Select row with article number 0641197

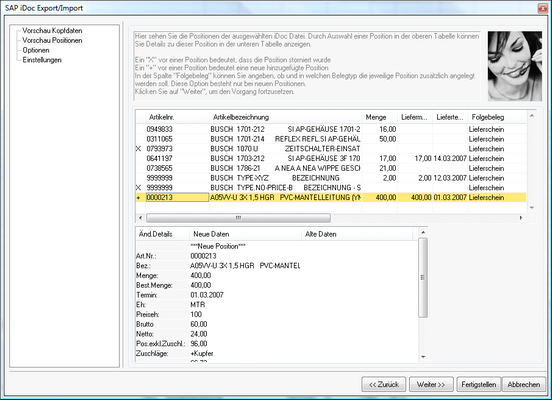pos(331,158)
